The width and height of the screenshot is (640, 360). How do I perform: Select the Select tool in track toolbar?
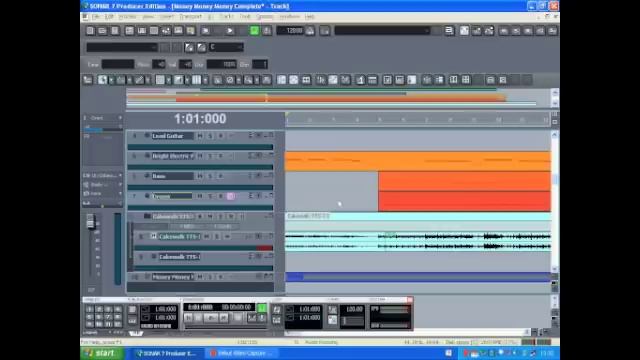(x=102, y=80)
